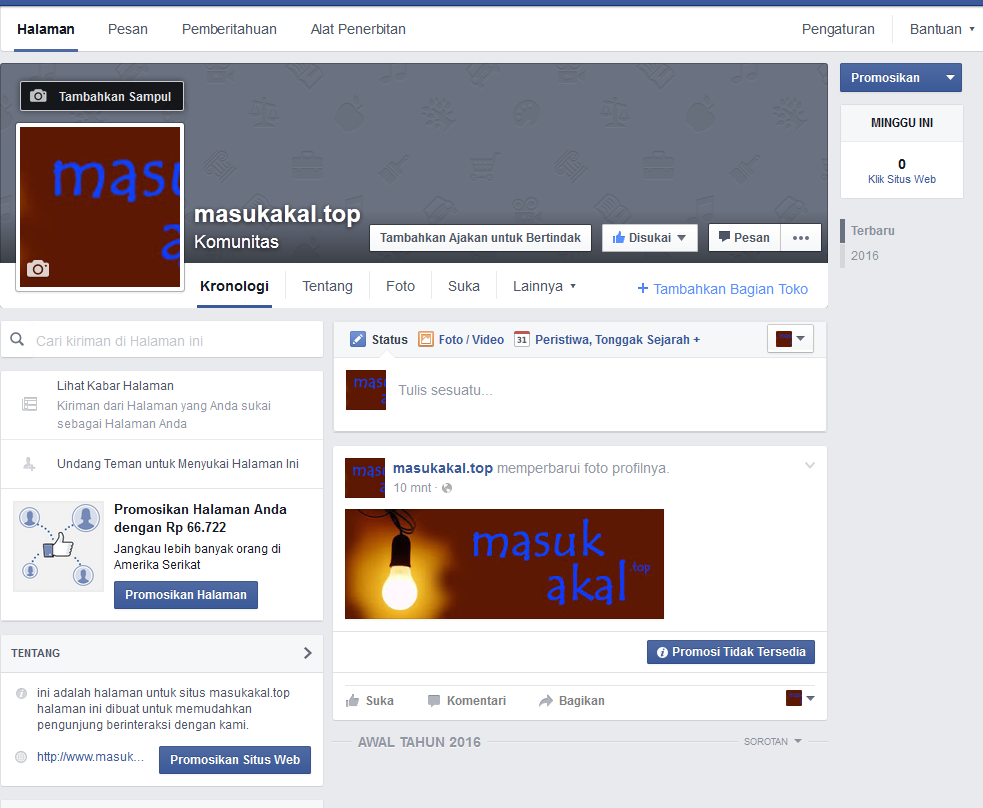Click the public globe icon next to 10 mnt
The height and width of the screenshot is (808, 983).
(x=447, y=488)
